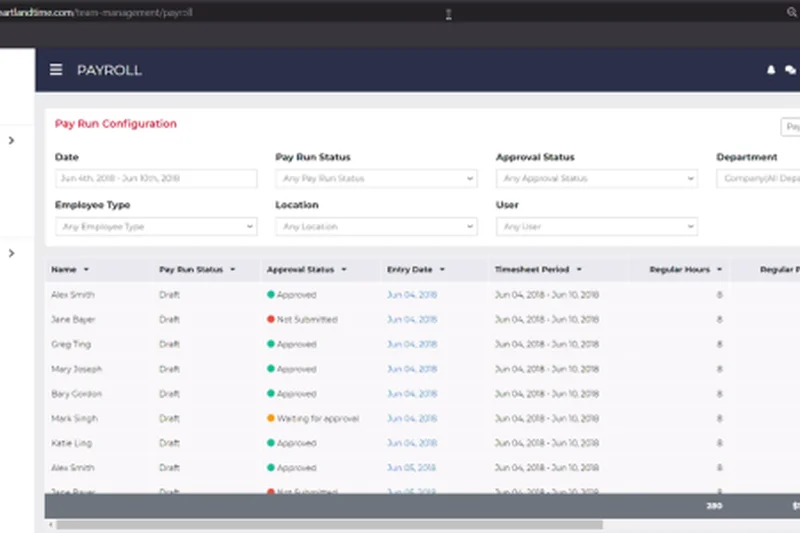Open the User filter dropdown
This screenshot has width=800, height=533.
[x=596, y=227]
